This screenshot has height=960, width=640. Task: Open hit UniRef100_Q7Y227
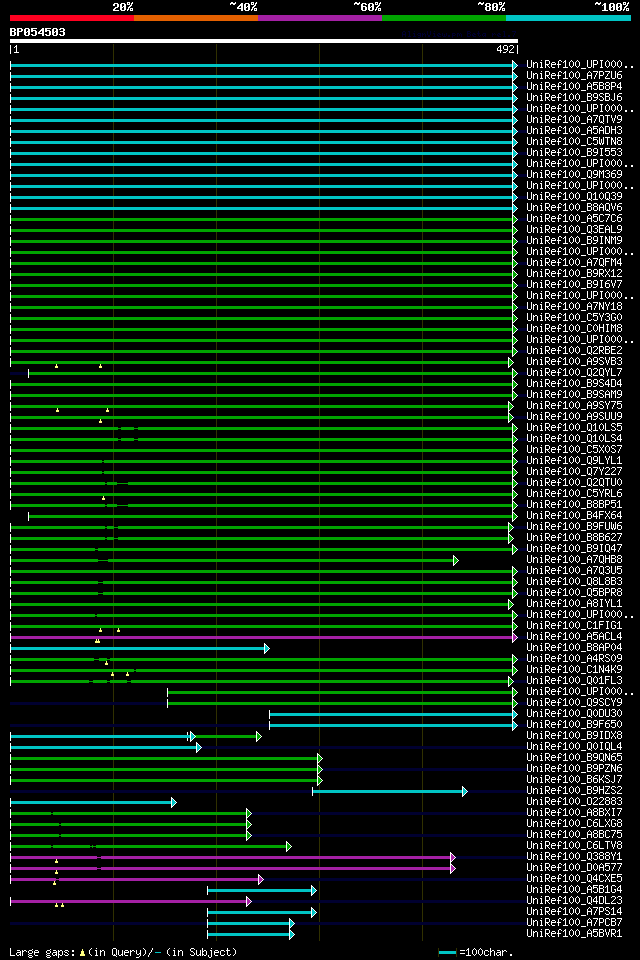574,471
